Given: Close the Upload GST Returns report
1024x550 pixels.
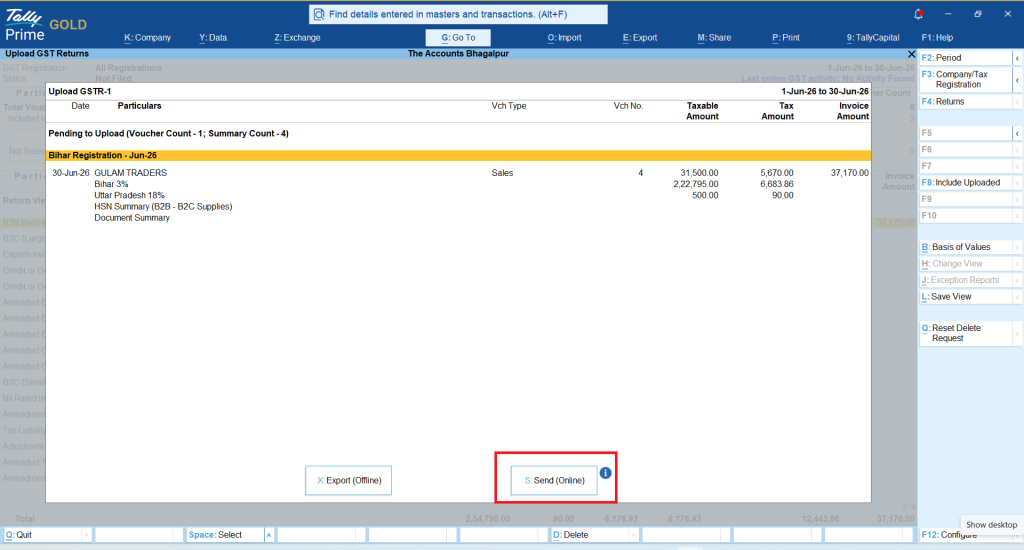Looking at the screenshot, I should pyautogui.click(x=911, y=54).
